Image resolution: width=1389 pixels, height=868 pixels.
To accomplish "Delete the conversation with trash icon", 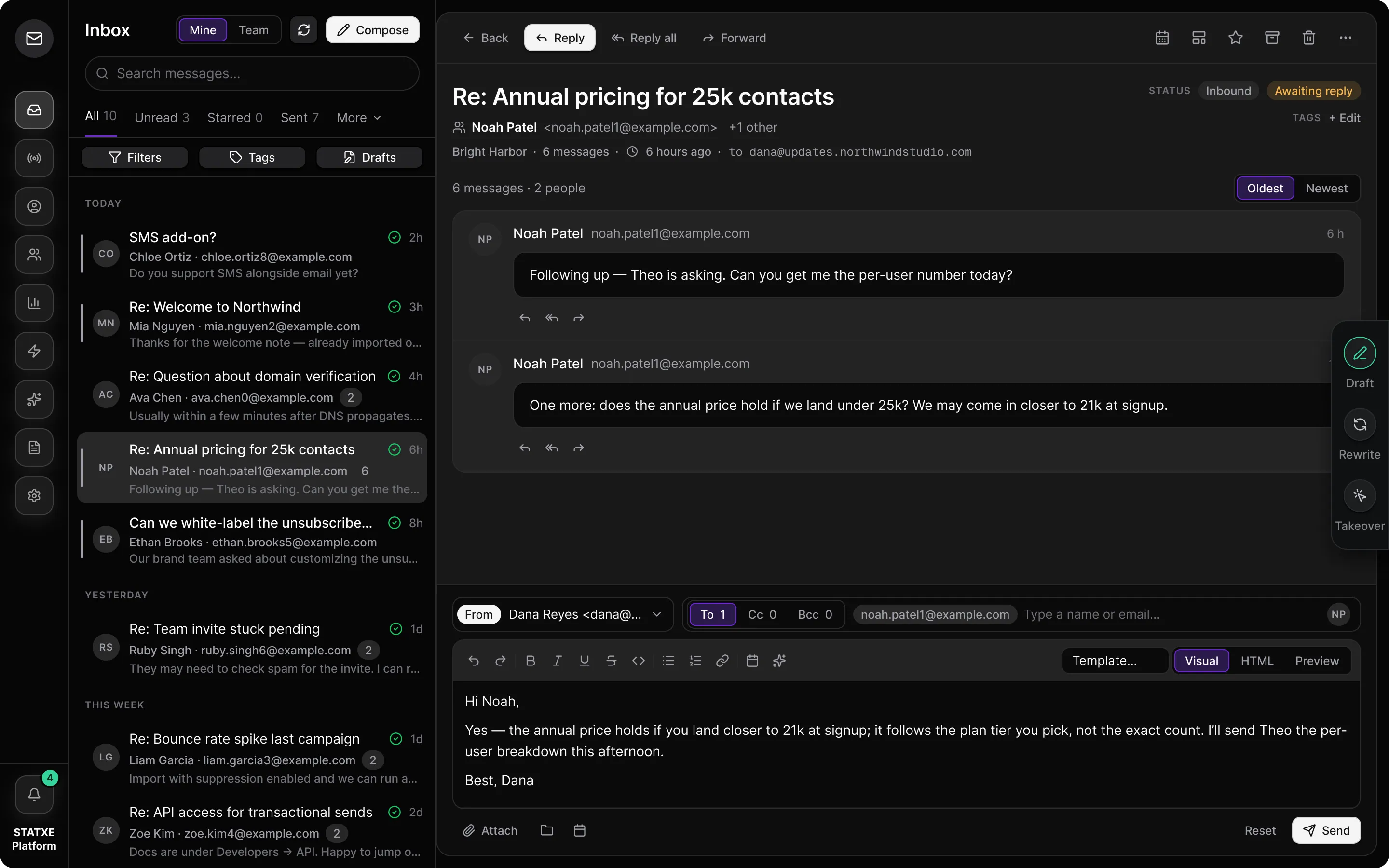I will point(1308,38).
